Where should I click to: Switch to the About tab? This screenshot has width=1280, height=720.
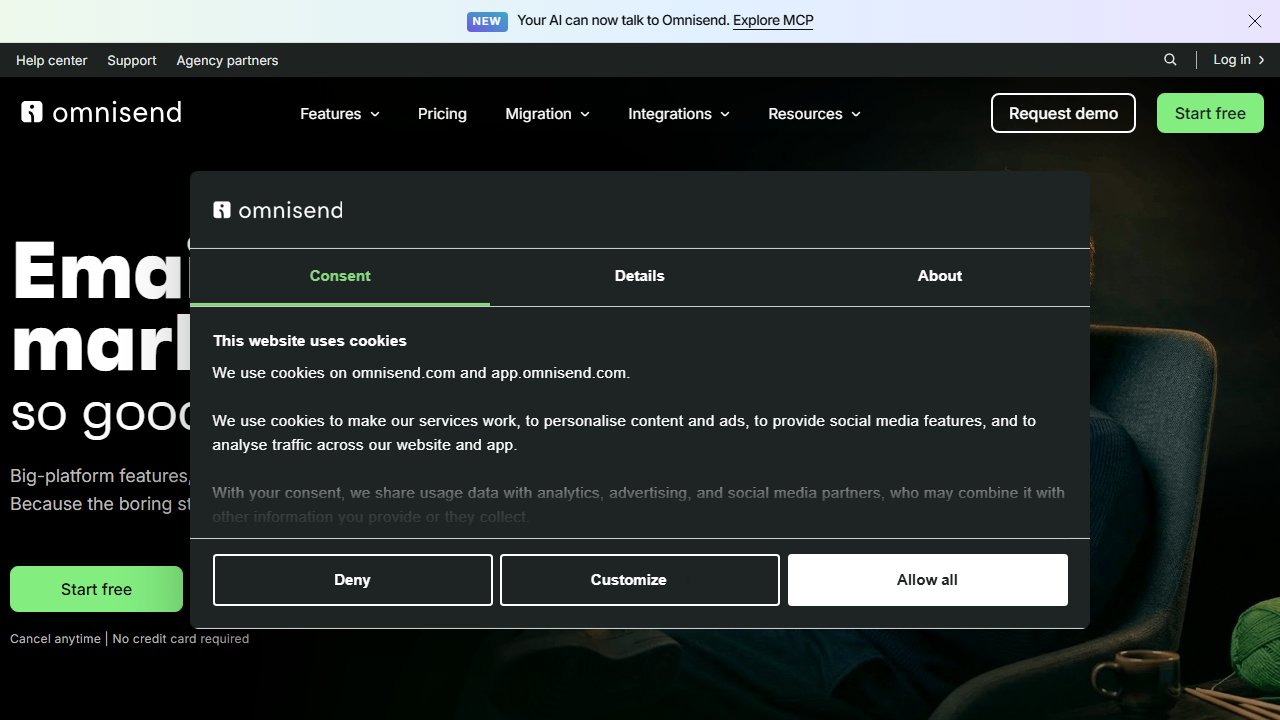(940, 276)
